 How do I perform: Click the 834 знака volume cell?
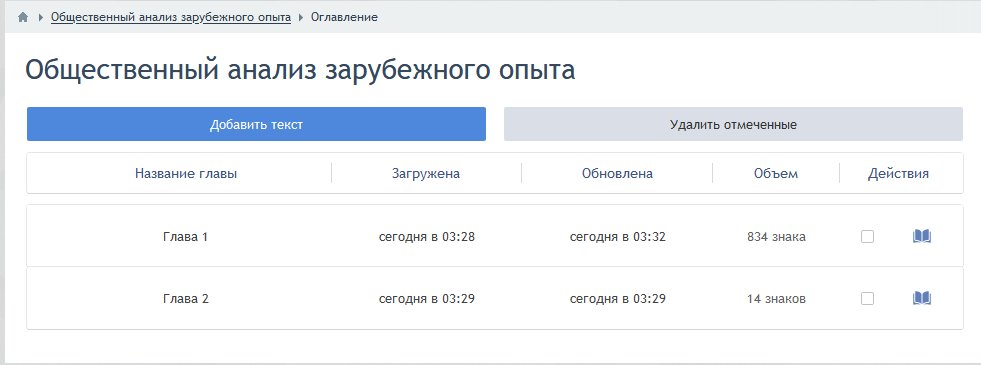click(x=776, y=237)
